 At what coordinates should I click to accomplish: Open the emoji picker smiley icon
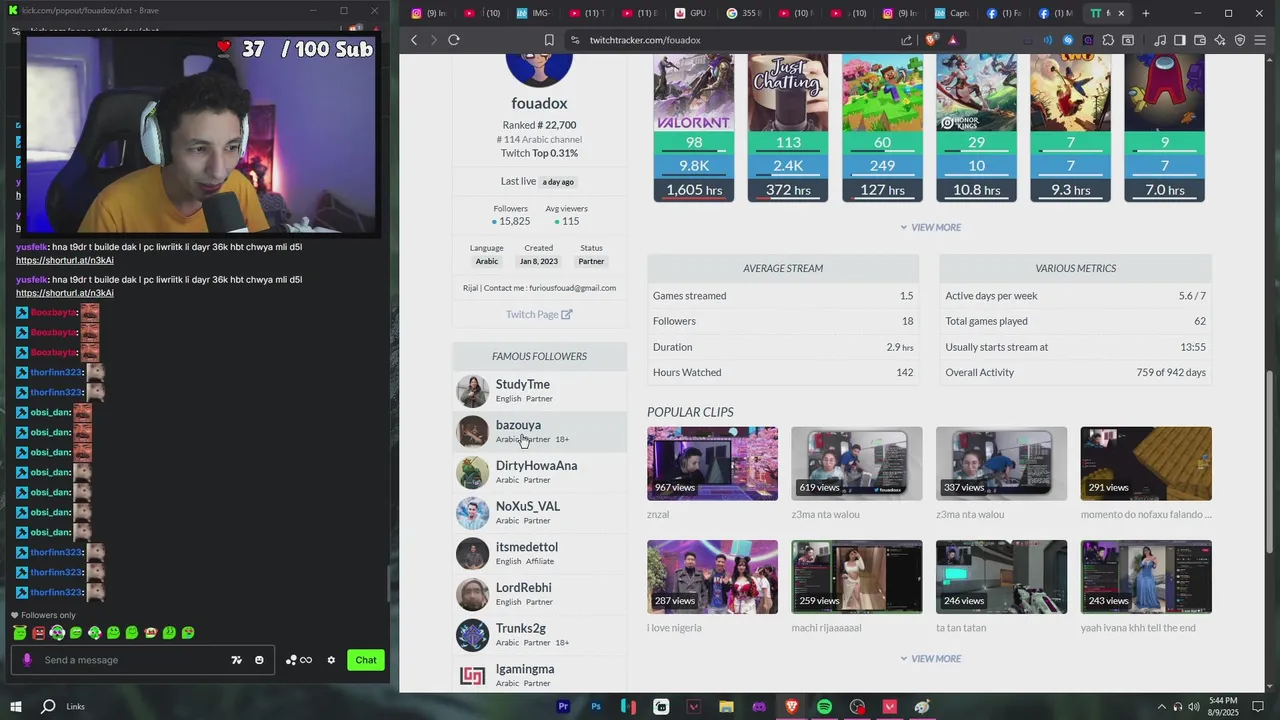coord(259,660)
